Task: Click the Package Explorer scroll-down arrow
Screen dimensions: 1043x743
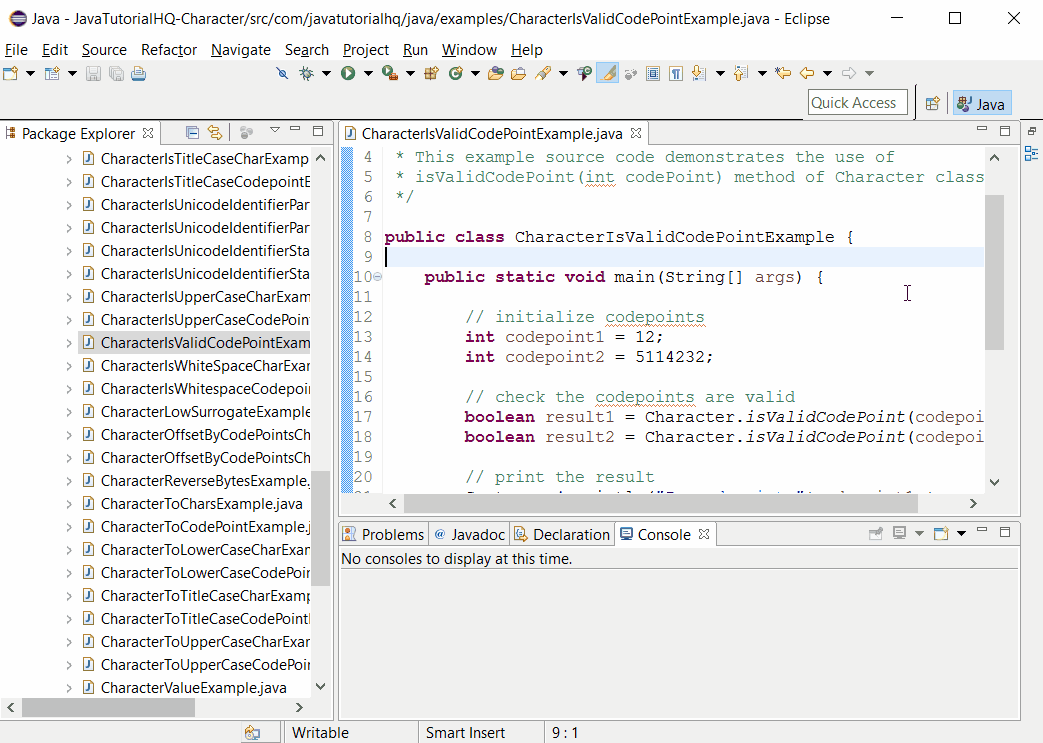Action: (x=321, y=686)
